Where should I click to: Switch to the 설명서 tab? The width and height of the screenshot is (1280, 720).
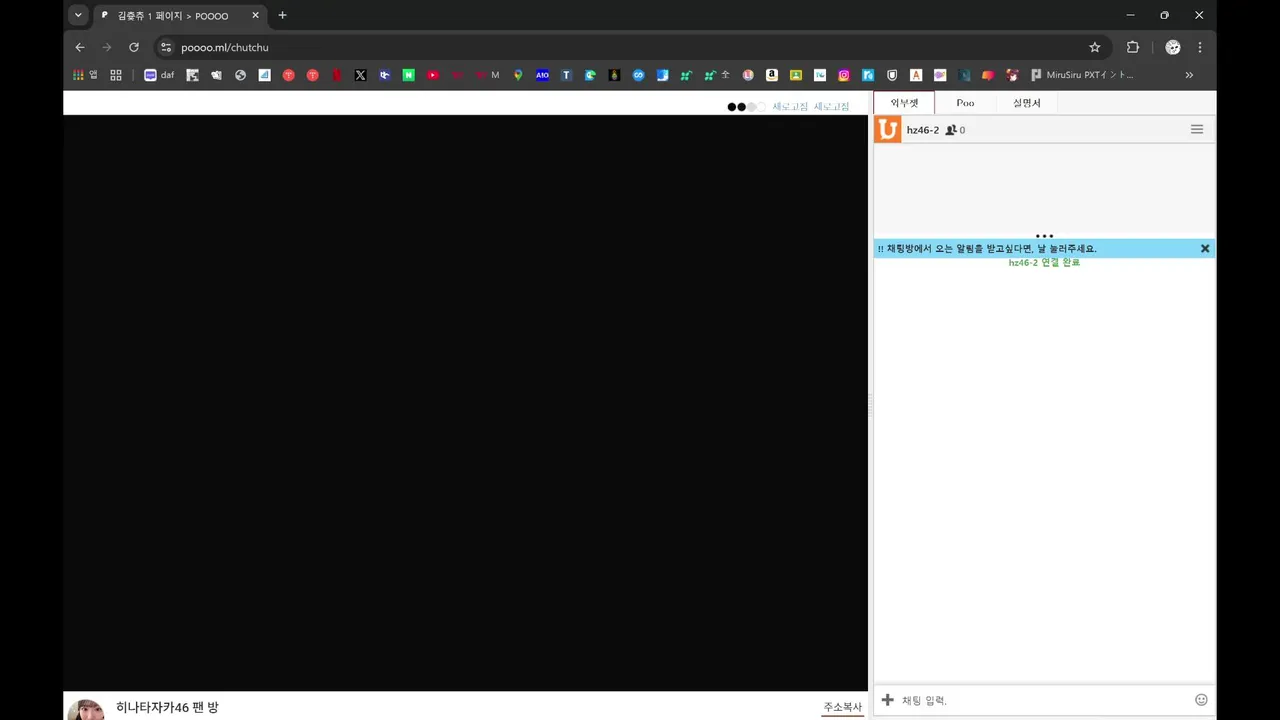coord(1026,103)
